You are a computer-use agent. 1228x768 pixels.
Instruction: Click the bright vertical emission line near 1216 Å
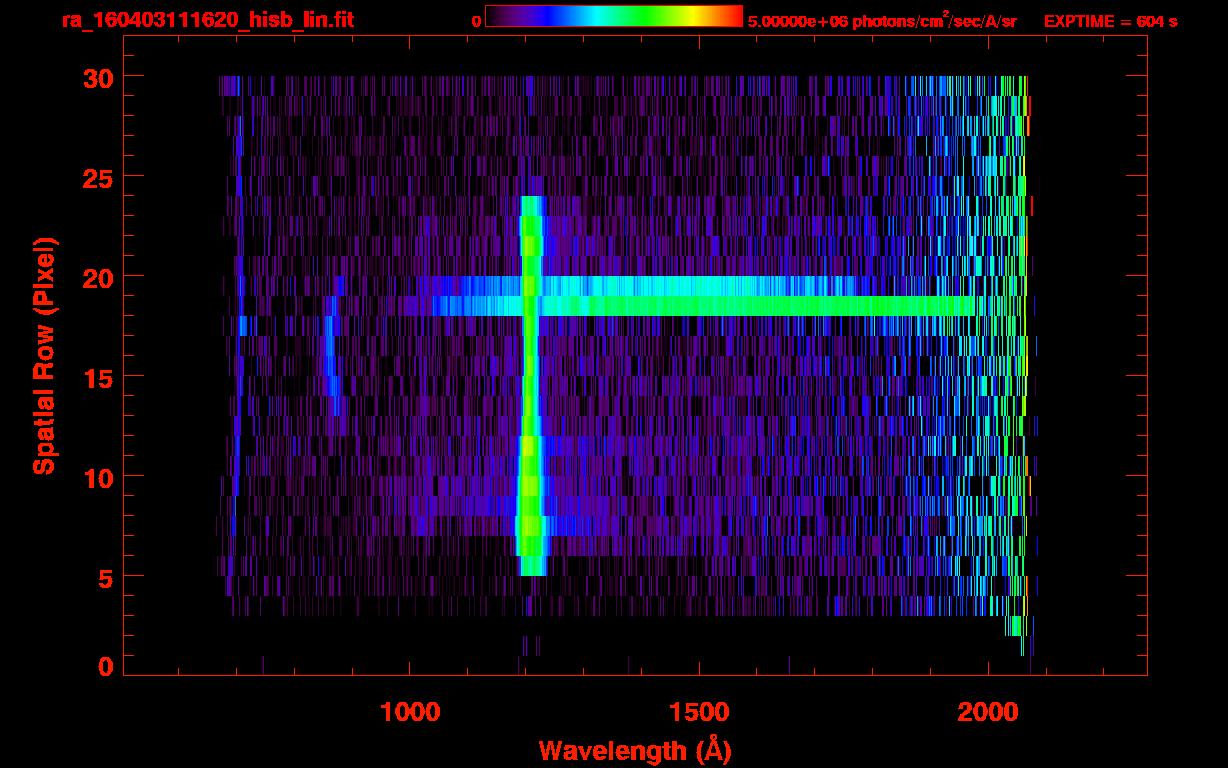[x=531, y=386]
